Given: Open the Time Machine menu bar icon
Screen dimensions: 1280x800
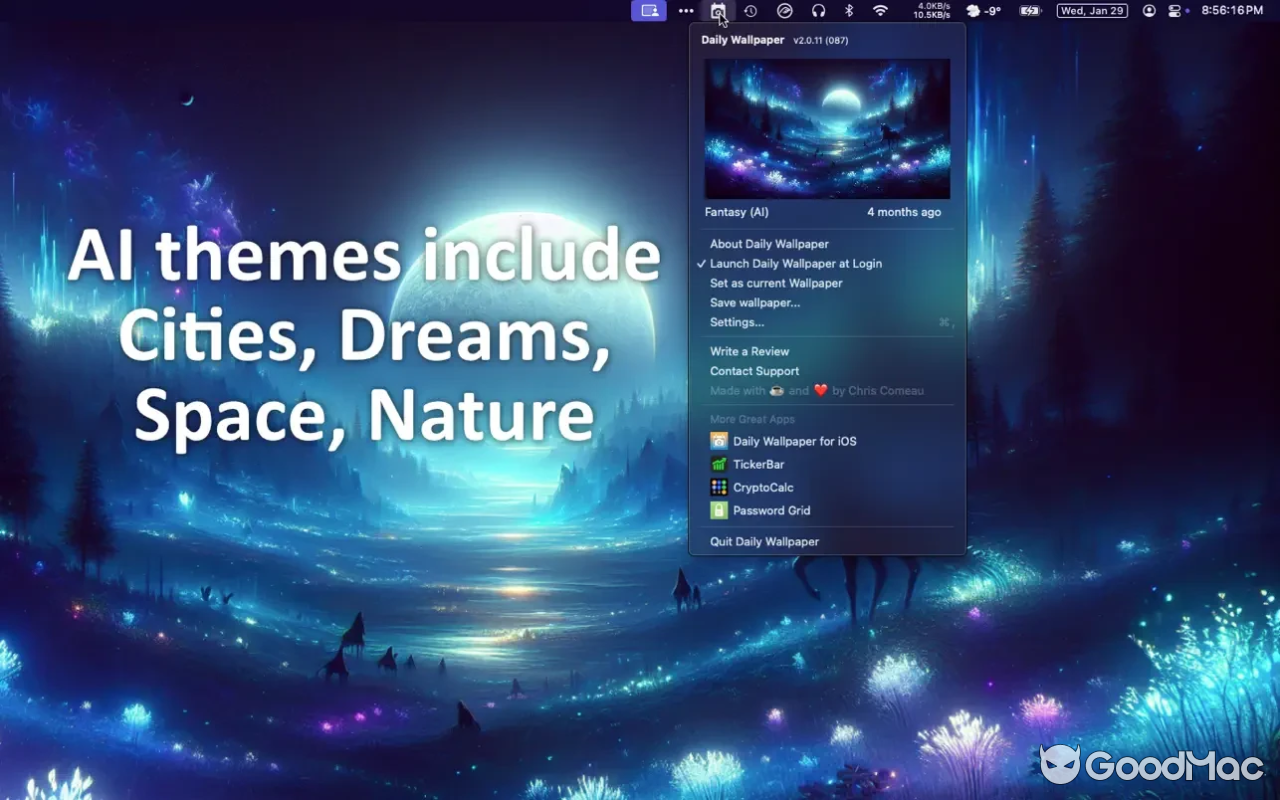Looking at the screenshot, I should (750, 11).
